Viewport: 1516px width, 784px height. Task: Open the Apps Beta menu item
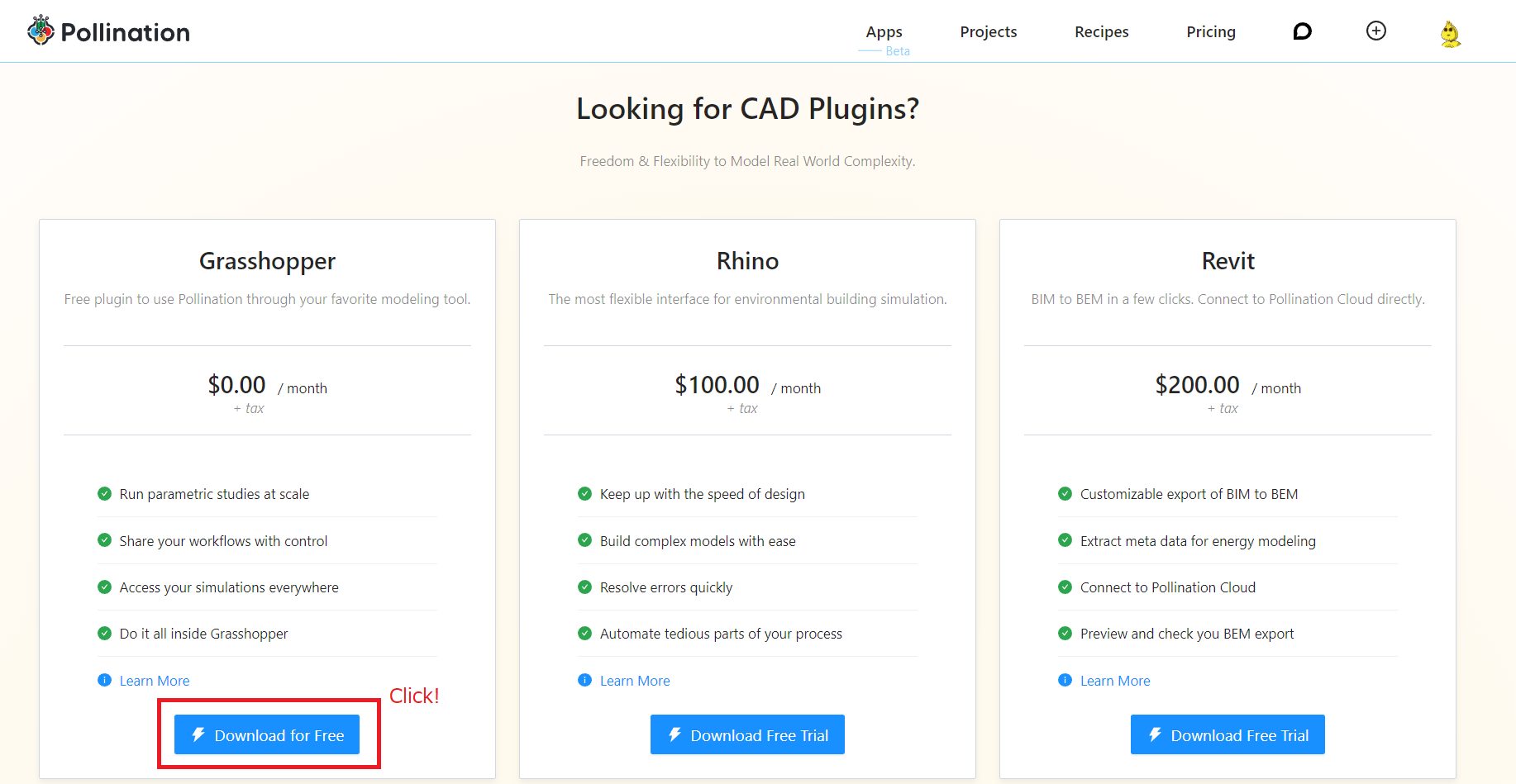884,32
